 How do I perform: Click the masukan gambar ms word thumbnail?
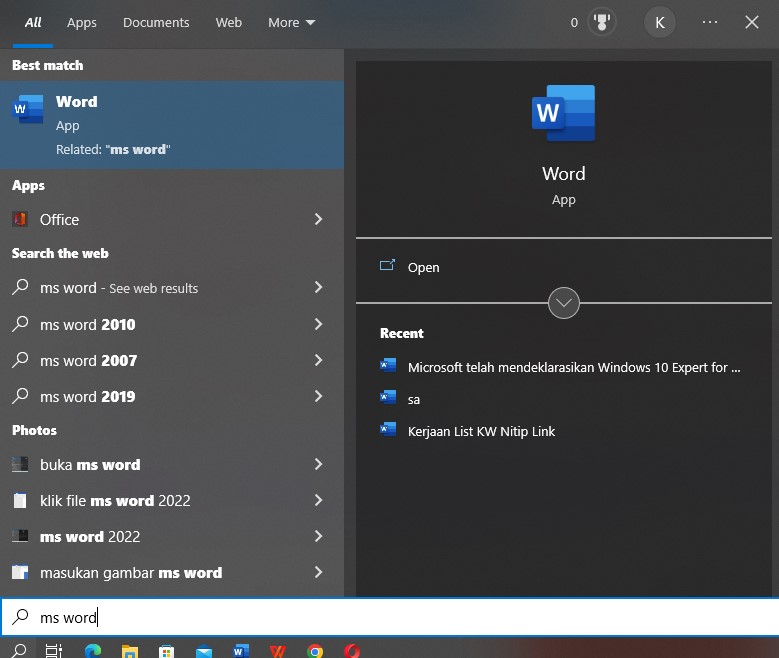tap(20, 573)
